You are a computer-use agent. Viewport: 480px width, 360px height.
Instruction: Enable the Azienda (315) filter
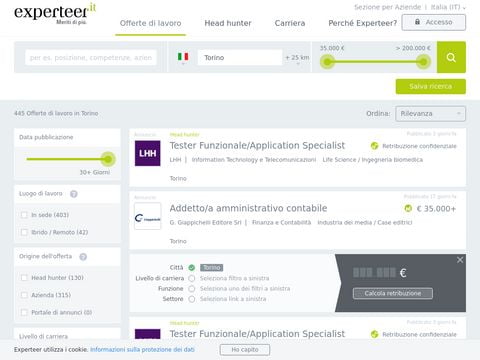(x=24, y=295)
